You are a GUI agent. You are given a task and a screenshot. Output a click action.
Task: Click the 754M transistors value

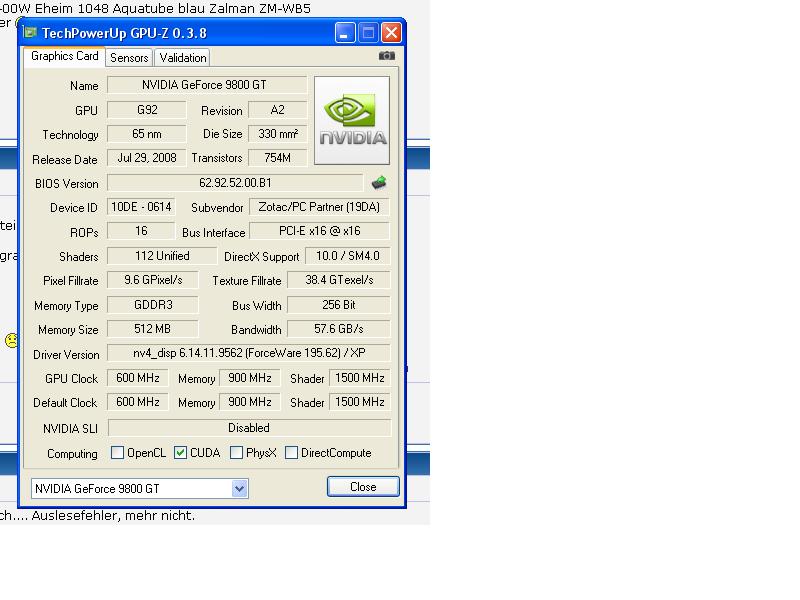(278, 158)
